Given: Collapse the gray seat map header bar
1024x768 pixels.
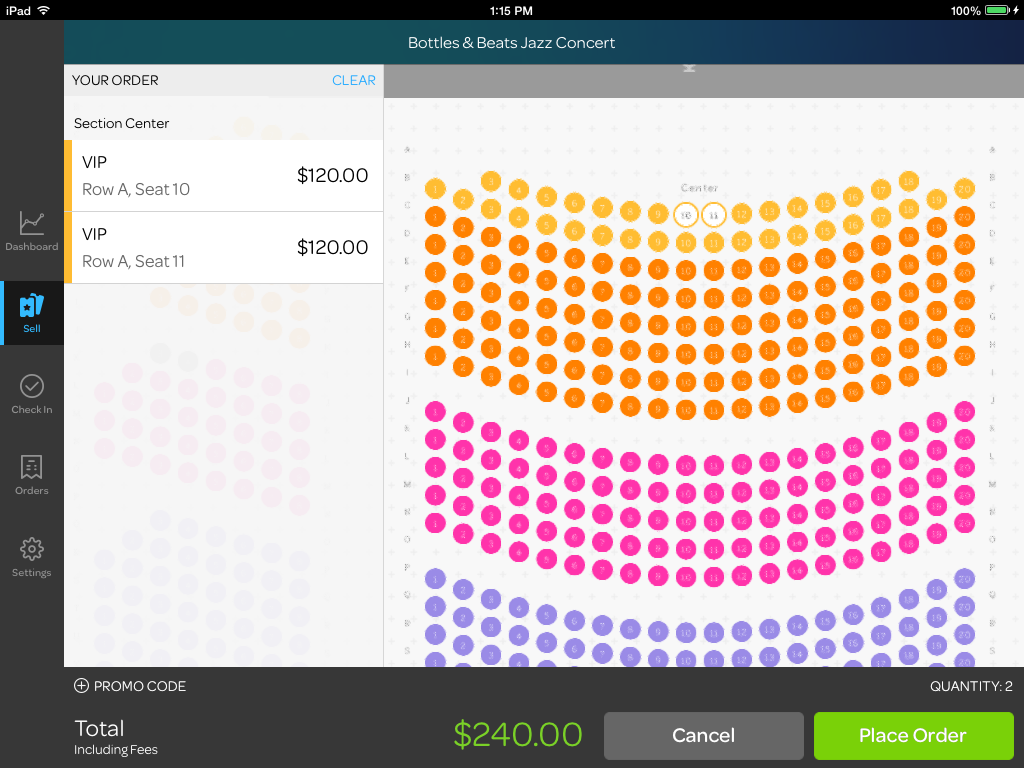Looking at the screenshot, I should tap(700, 82).
